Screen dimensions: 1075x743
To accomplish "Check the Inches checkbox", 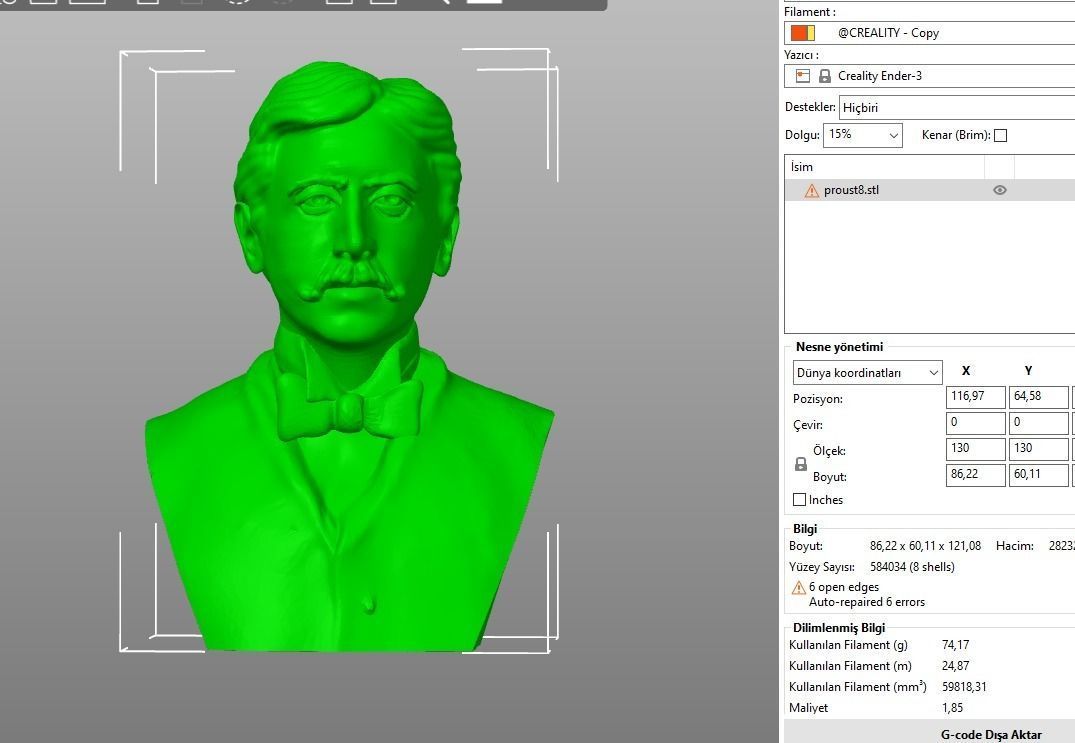I will click(x=799, y=500).
